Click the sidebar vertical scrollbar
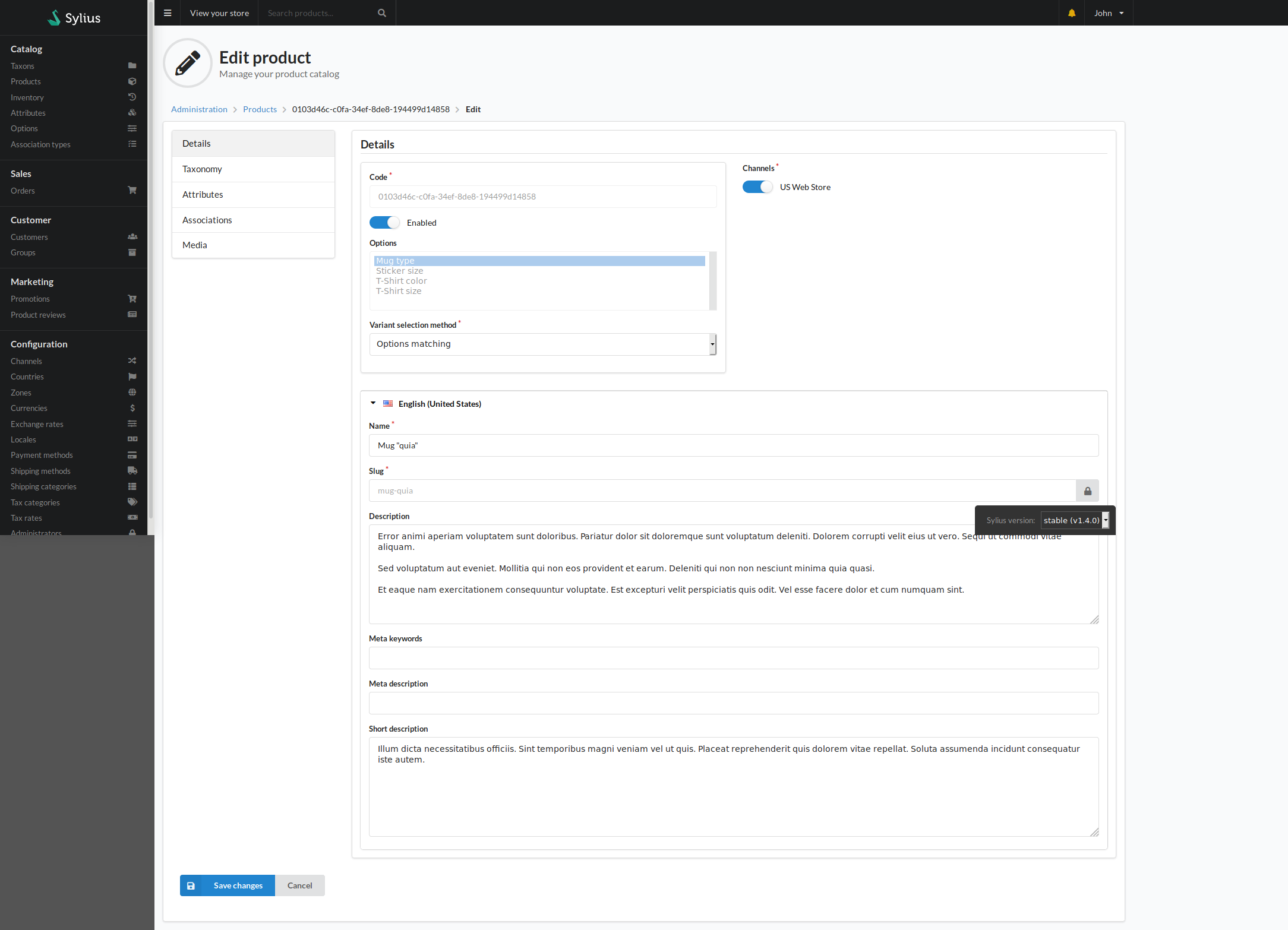This screenshot has height=930, width=1288. tap(151, 260)
